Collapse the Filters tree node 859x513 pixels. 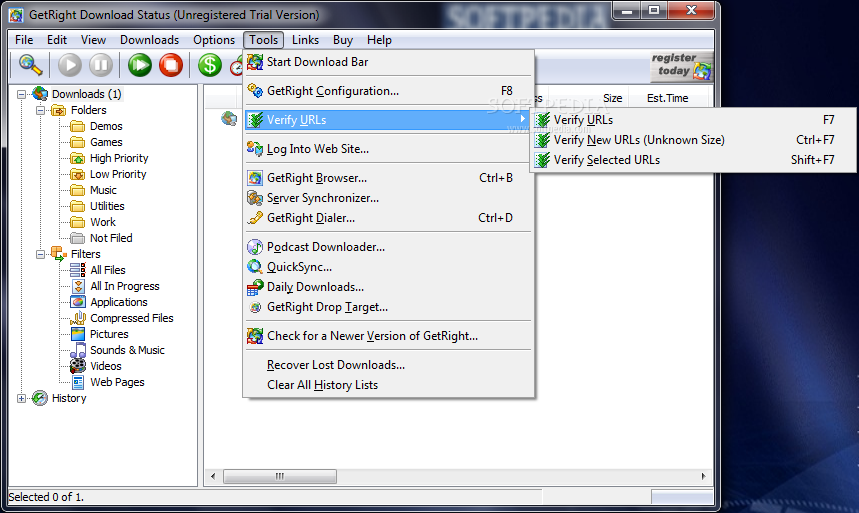pos(41,254)
